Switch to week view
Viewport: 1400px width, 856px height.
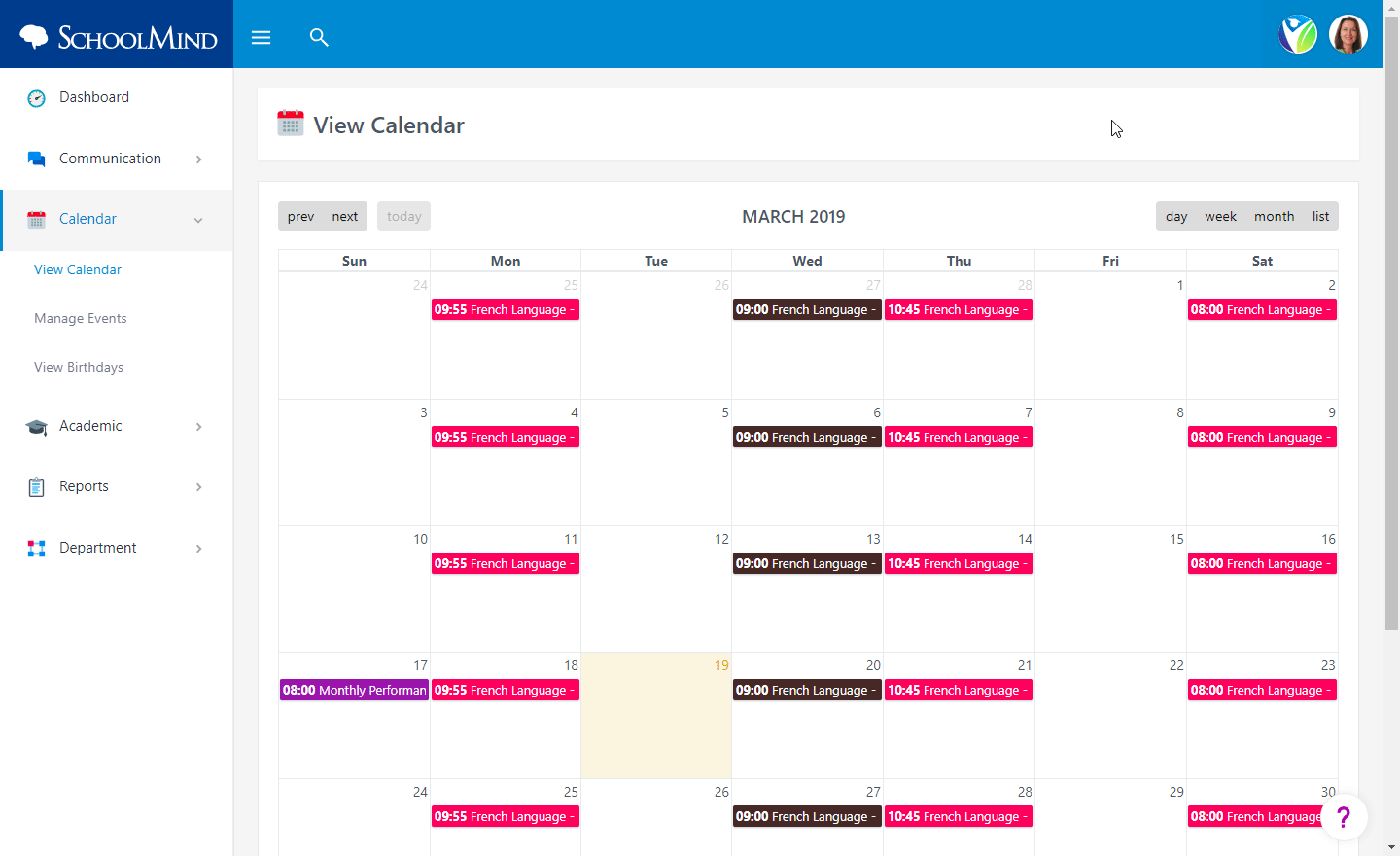click(x=1220, y=216)
